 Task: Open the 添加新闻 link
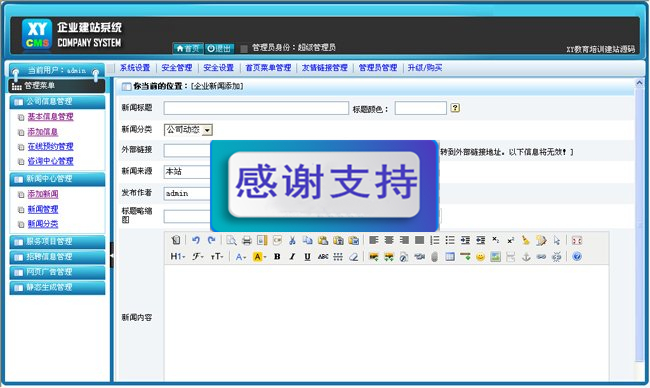pyautogui.click(x=43, y=194)
